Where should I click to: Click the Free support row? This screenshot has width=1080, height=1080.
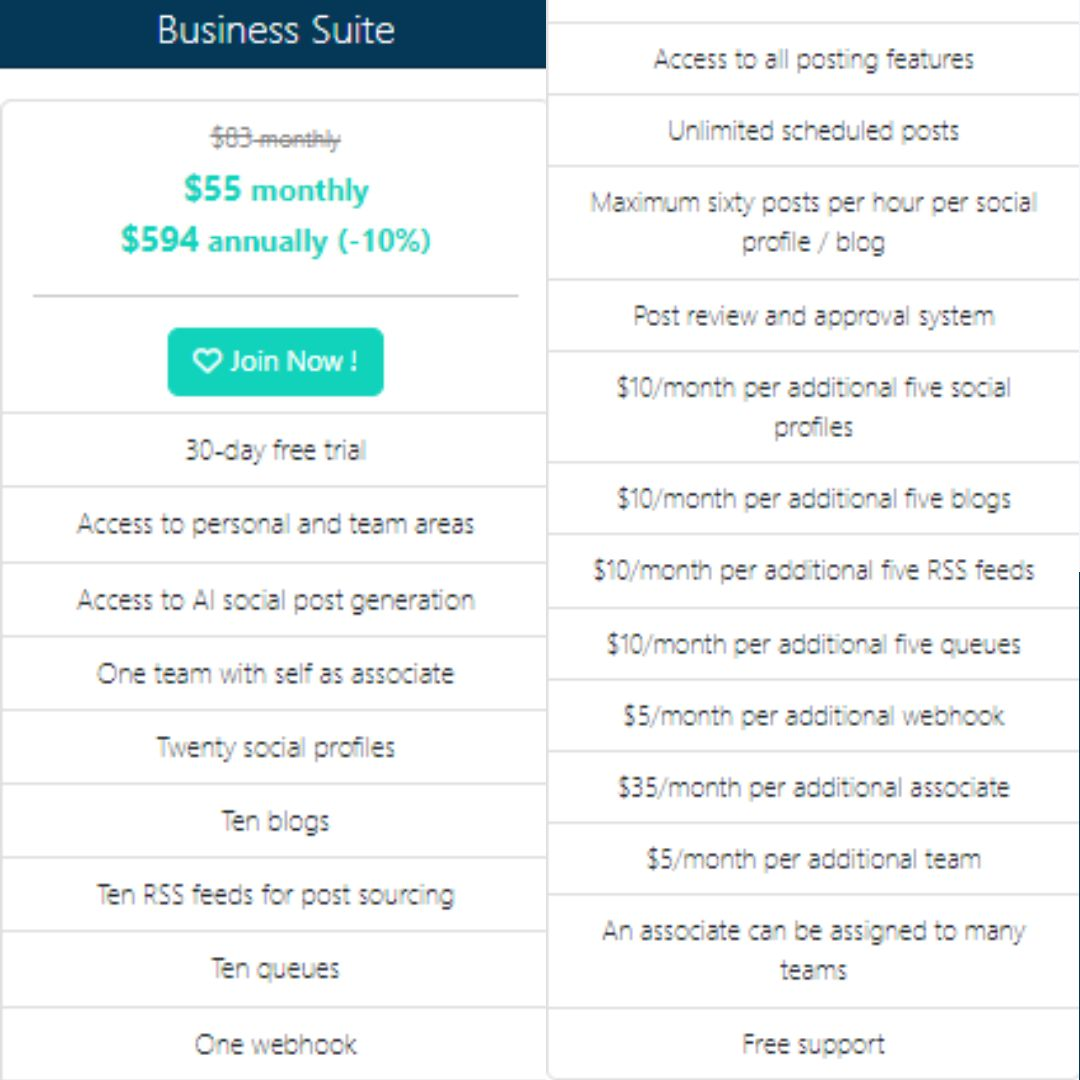(x=813, y=1044)
